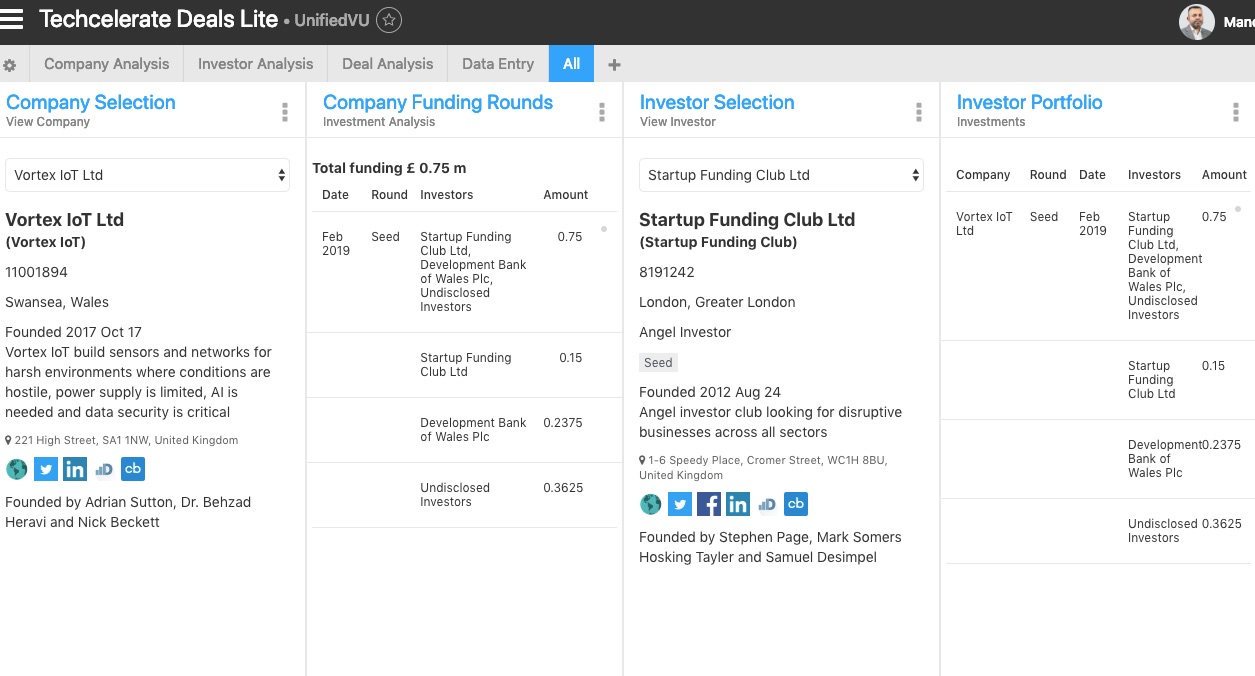Switch to the Deal Analysis tab

387,64
